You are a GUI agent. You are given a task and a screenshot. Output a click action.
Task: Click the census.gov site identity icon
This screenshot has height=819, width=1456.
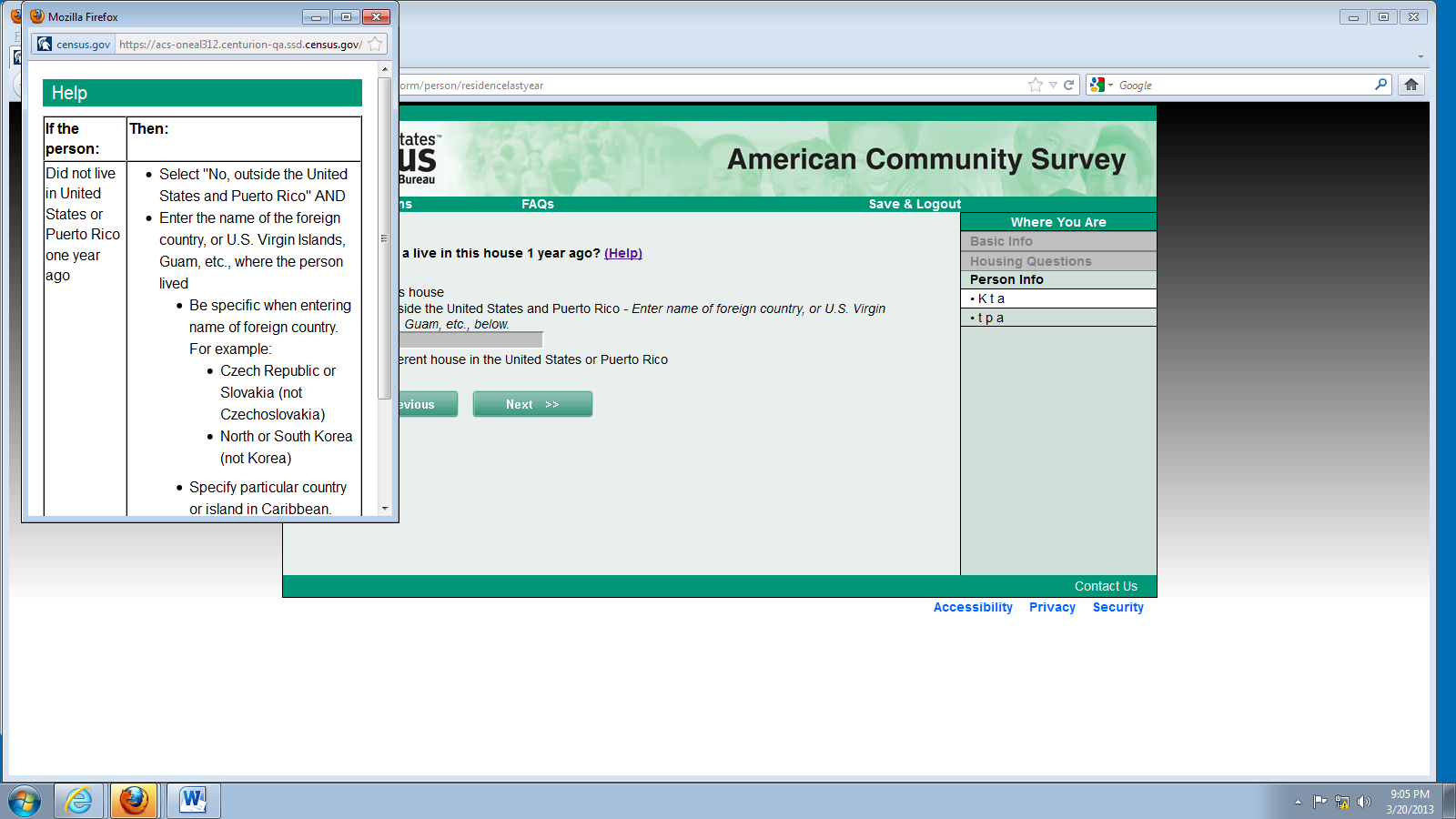click(45, 44)
